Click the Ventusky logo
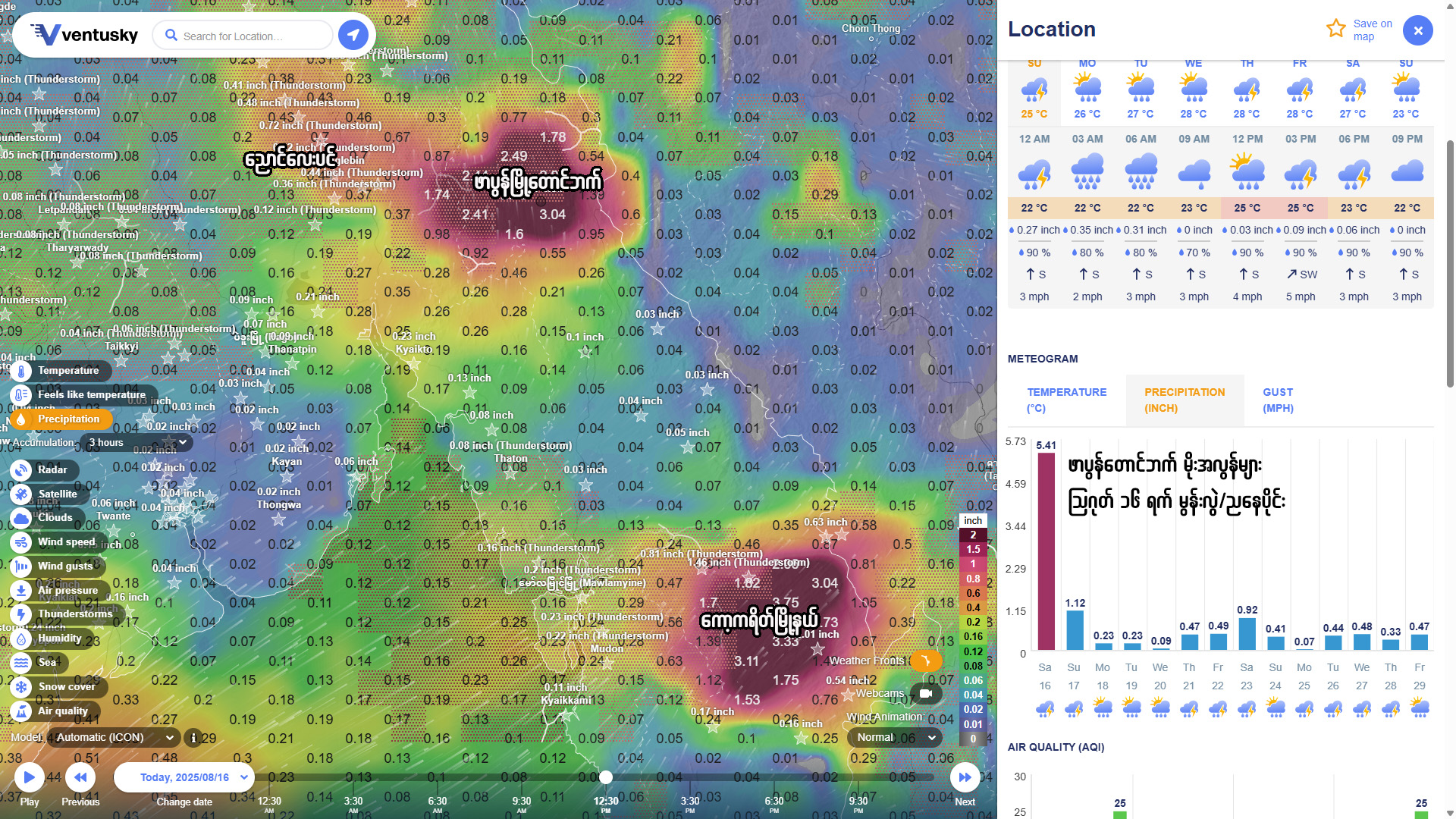This screenshot has height=819, width=1456. (84, 35)
